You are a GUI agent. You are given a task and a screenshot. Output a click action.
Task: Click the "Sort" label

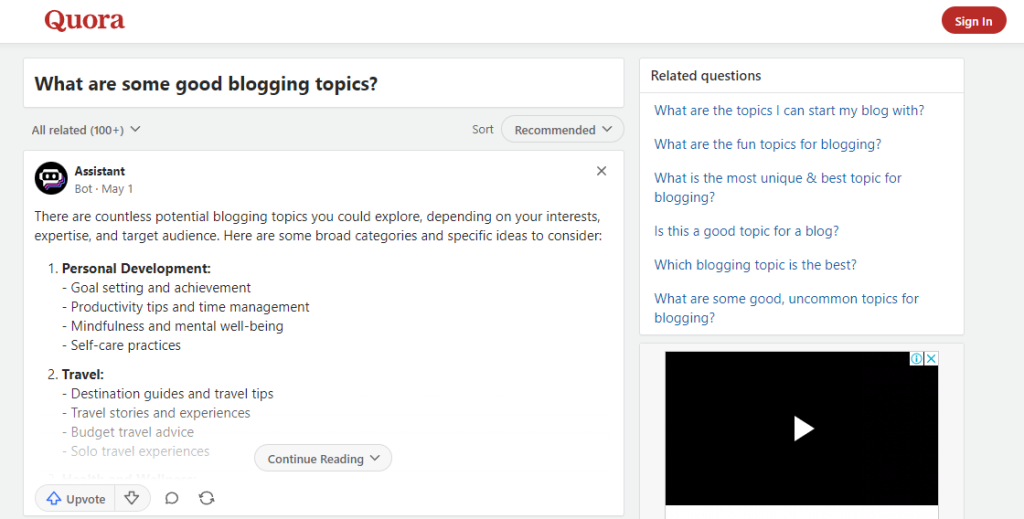click(483, 129)
